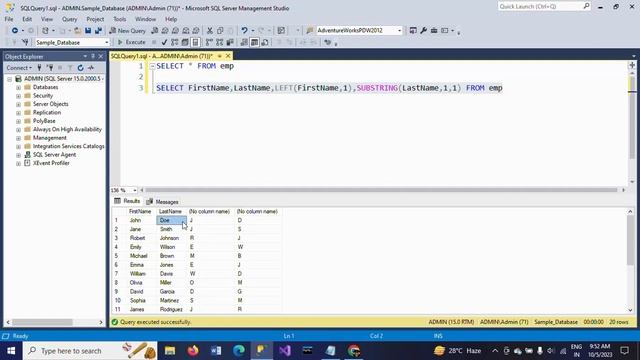This screenshot has width=640, height=360.
Task: Click the New Query toolbar button
Action: coord(127,31)
